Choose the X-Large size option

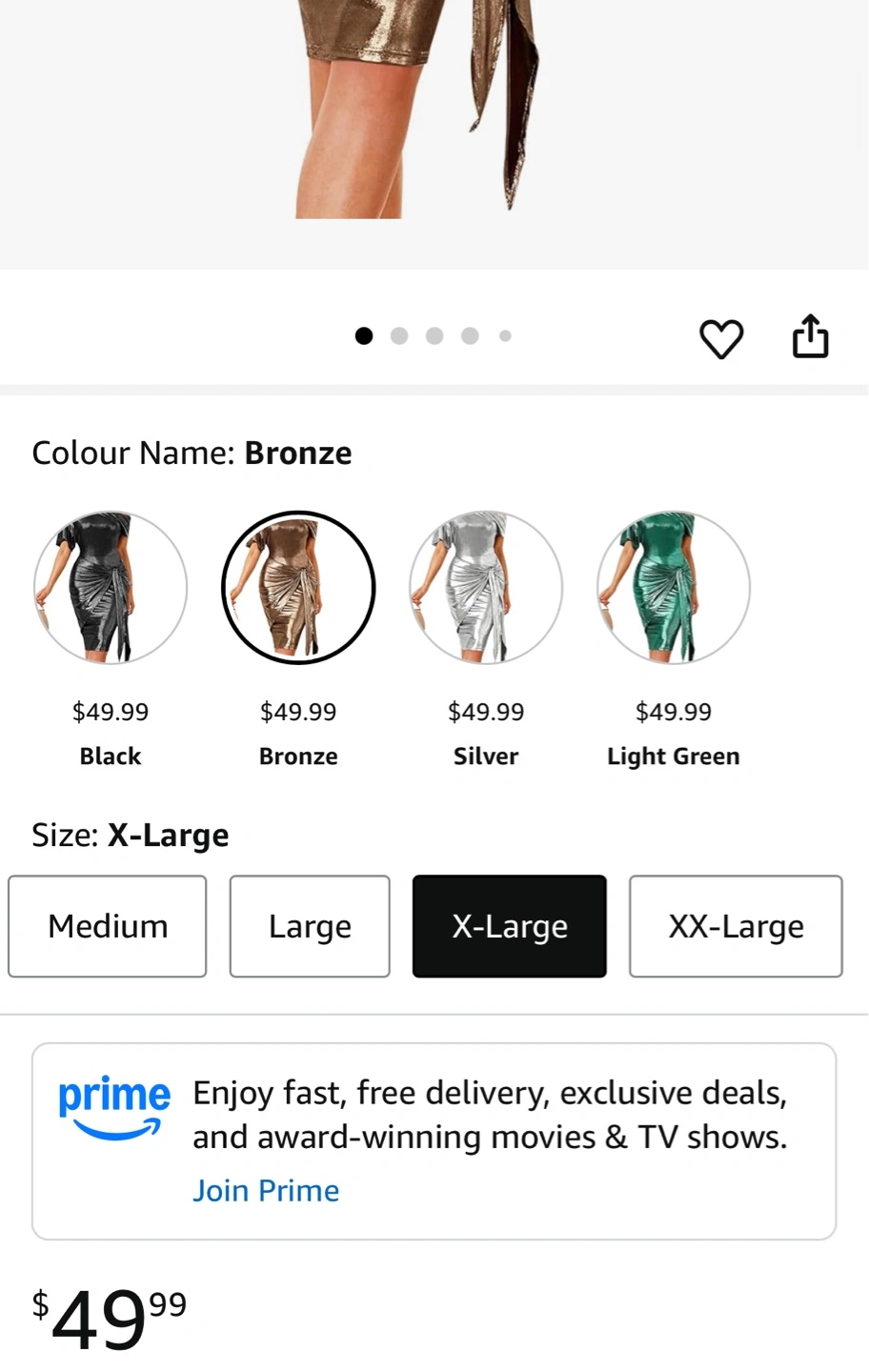pyautogui.click(x=510, y=926)
